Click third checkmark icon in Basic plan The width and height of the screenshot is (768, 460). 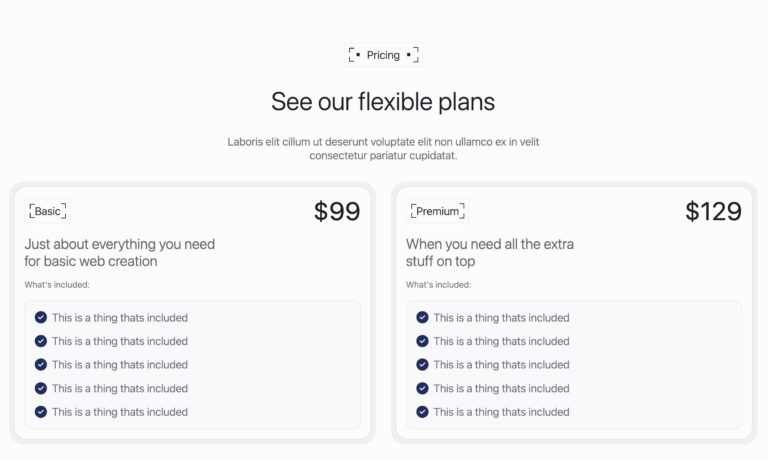click(x=41, y=364)
